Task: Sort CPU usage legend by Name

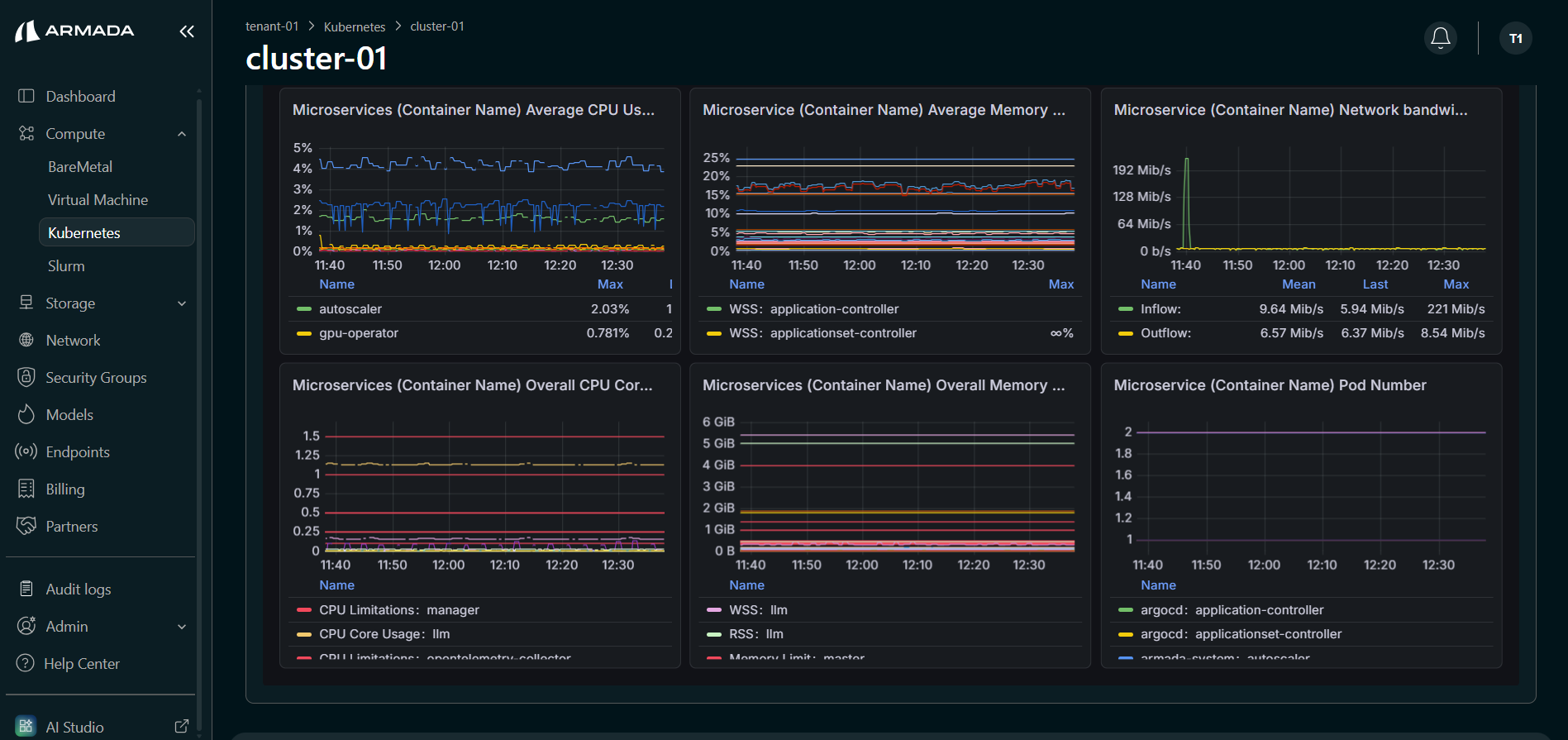Action: coord(336,284)
